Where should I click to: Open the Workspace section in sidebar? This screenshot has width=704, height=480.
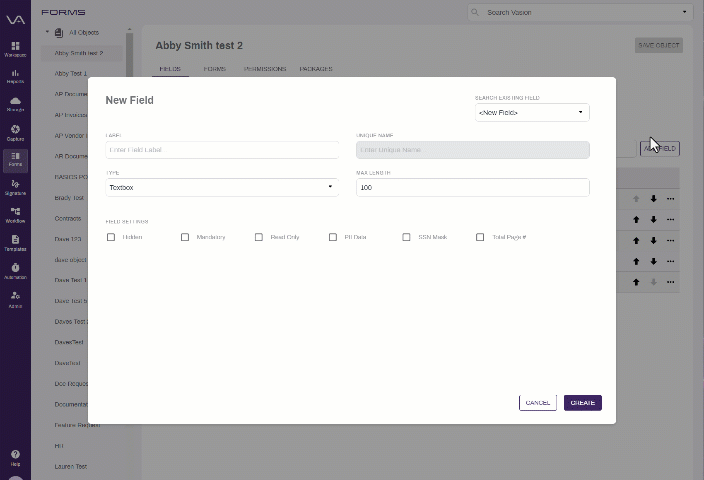pos(15,49)
